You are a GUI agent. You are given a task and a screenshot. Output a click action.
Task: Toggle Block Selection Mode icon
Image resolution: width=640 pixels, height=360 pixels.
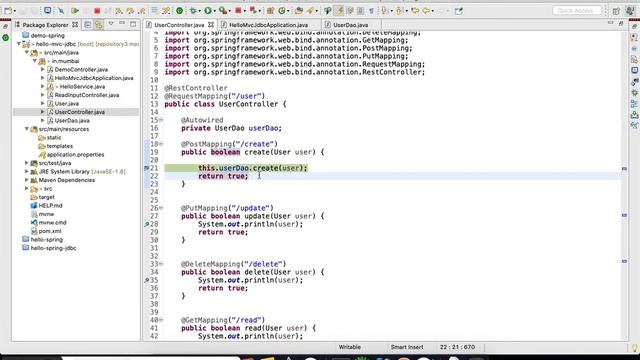[x=360, y=11]
